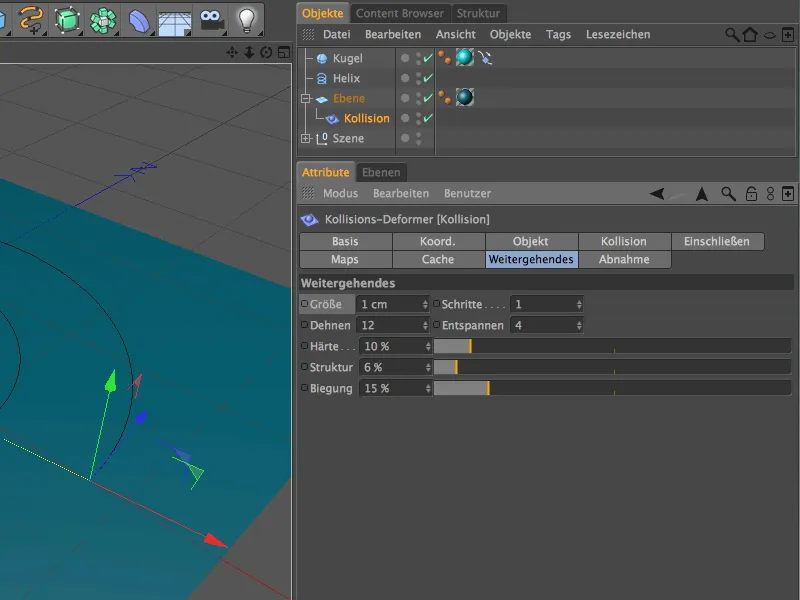Show the Weitergehendes settings page

(x=531, y=258)
